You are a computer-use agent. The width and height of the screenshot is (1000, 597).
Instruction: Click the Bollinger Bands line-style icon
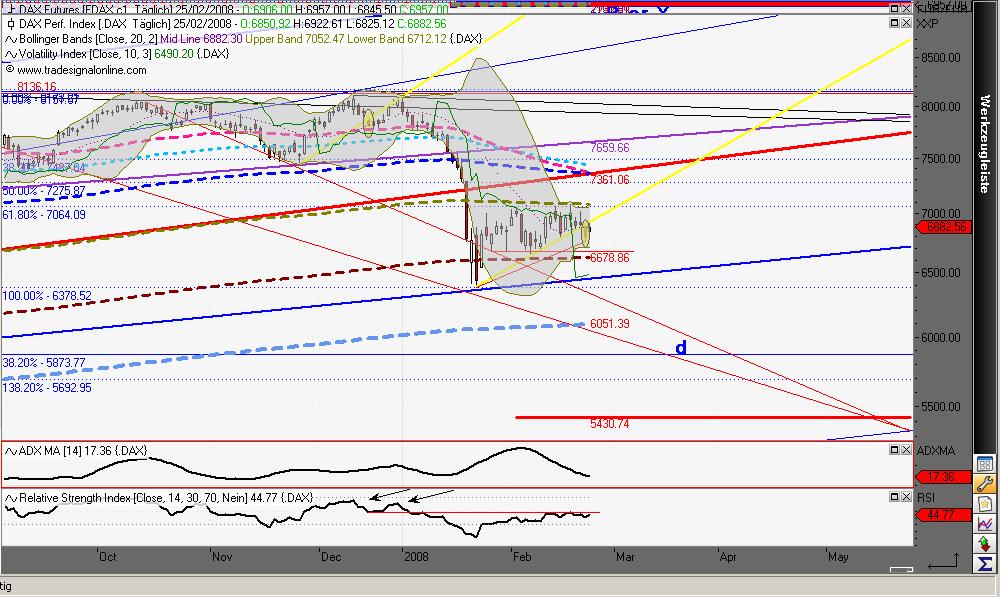(x=11, y=40)
